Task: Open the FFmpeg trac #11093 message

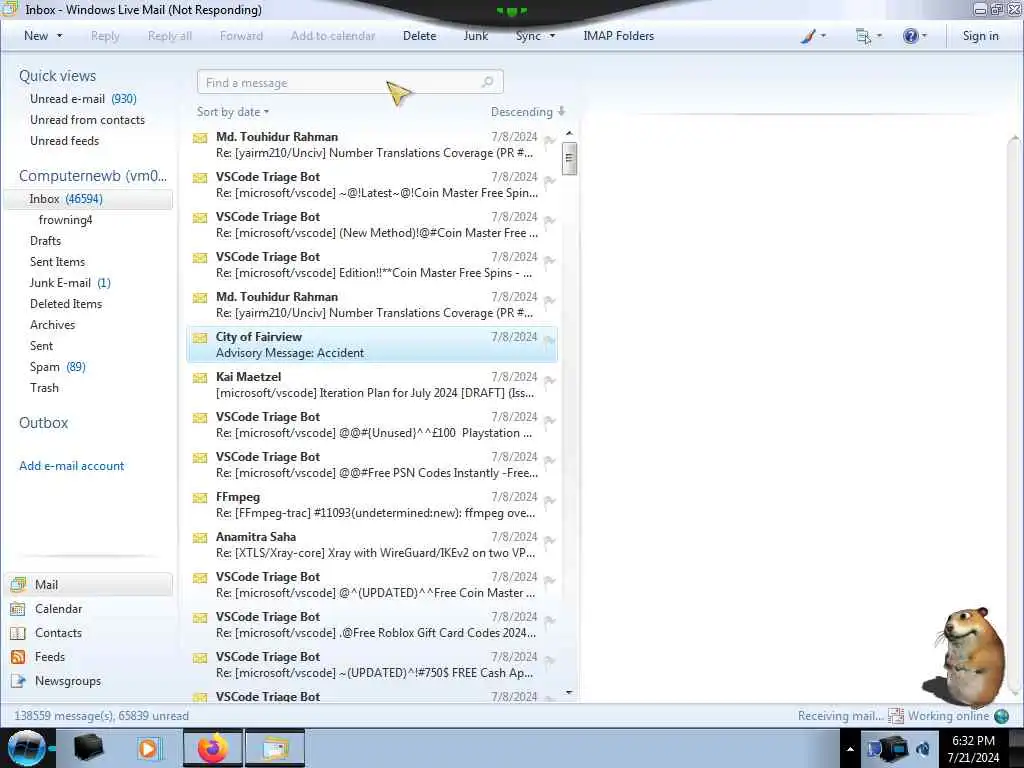Action: pos(372,504)
